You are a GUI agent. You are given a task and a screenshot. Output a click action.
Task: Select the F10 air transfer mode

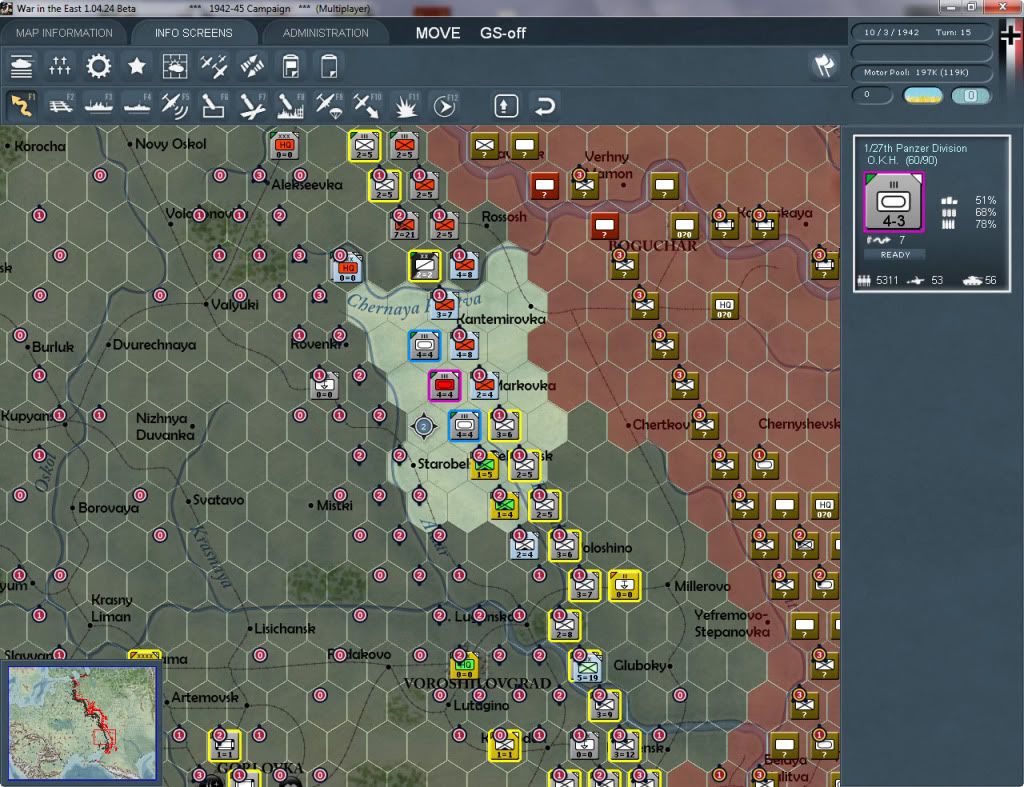click(367, 105)
